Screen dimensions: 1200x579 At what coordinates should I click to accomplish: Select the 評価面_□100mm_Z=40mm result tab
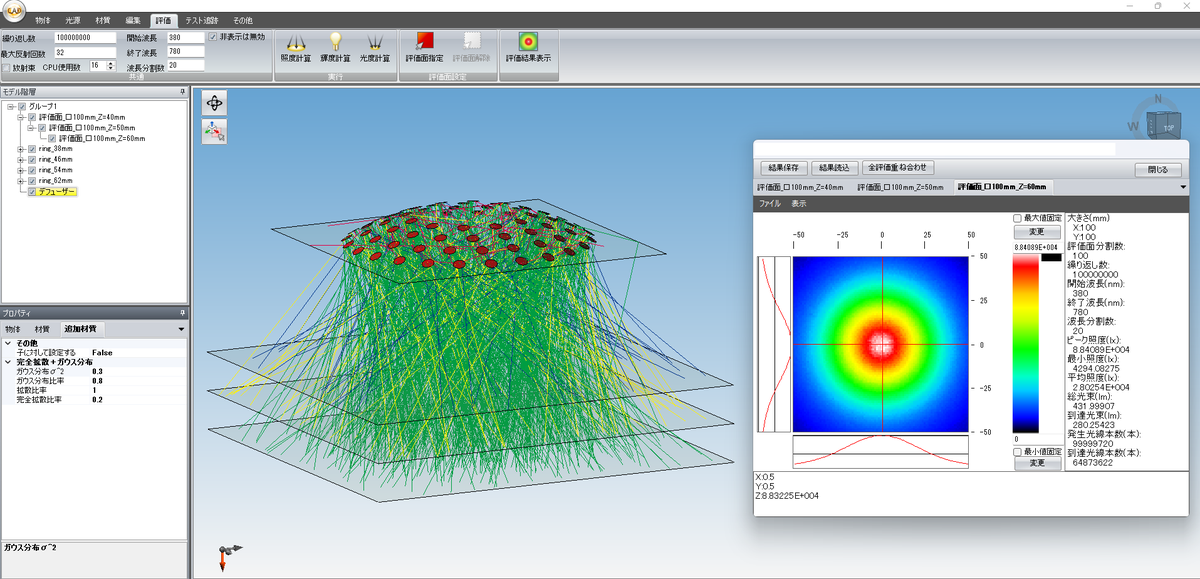point(800,187)
